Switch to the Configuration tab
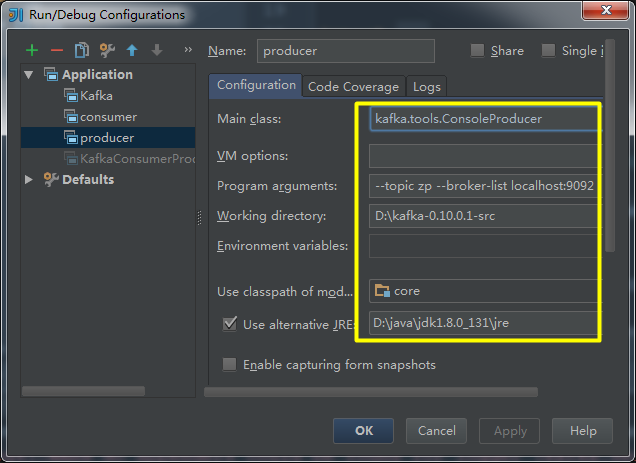 pos(256,85)
